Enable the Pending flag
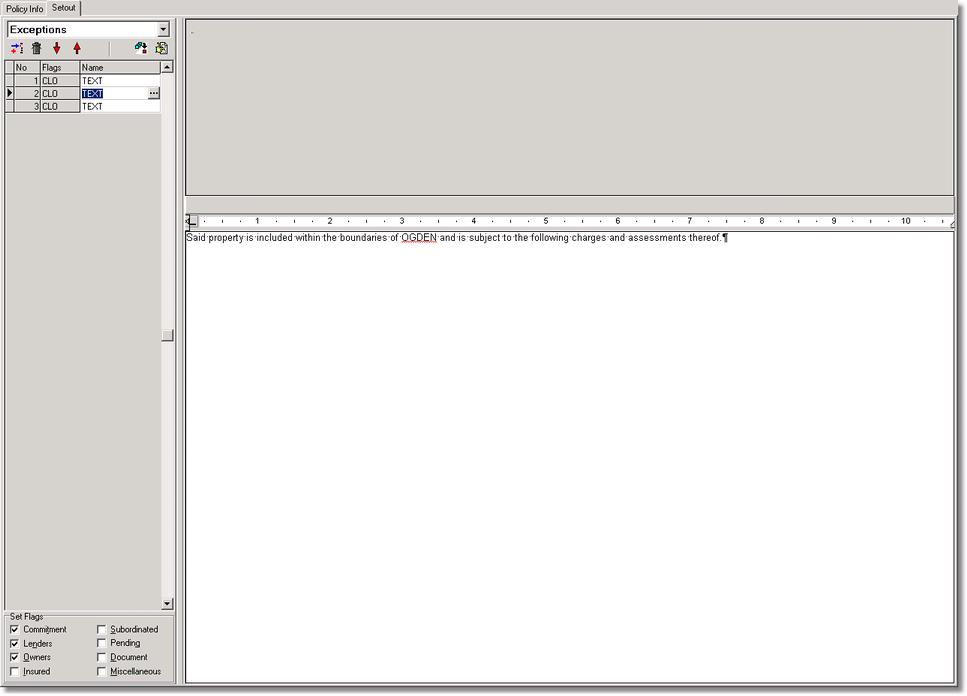This screenshot has width=967, height=696. click(101, 643)
